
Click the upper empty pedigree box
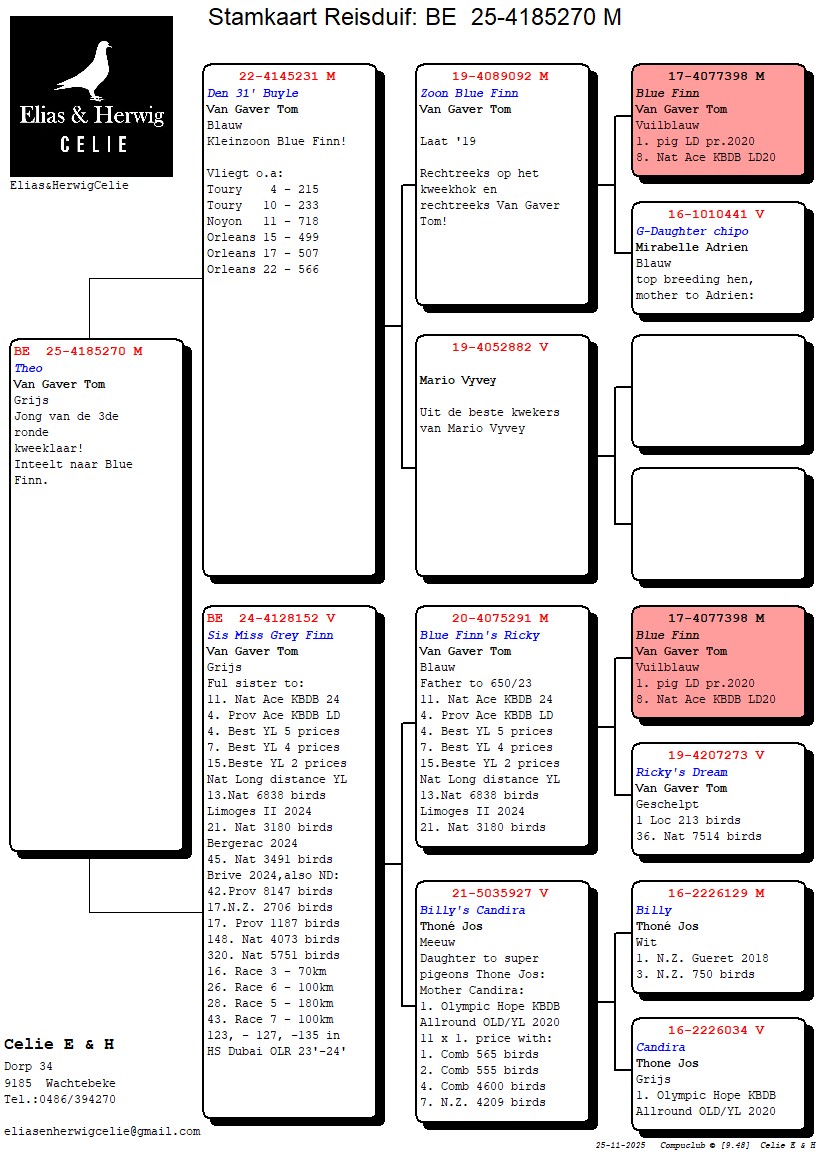718,390
